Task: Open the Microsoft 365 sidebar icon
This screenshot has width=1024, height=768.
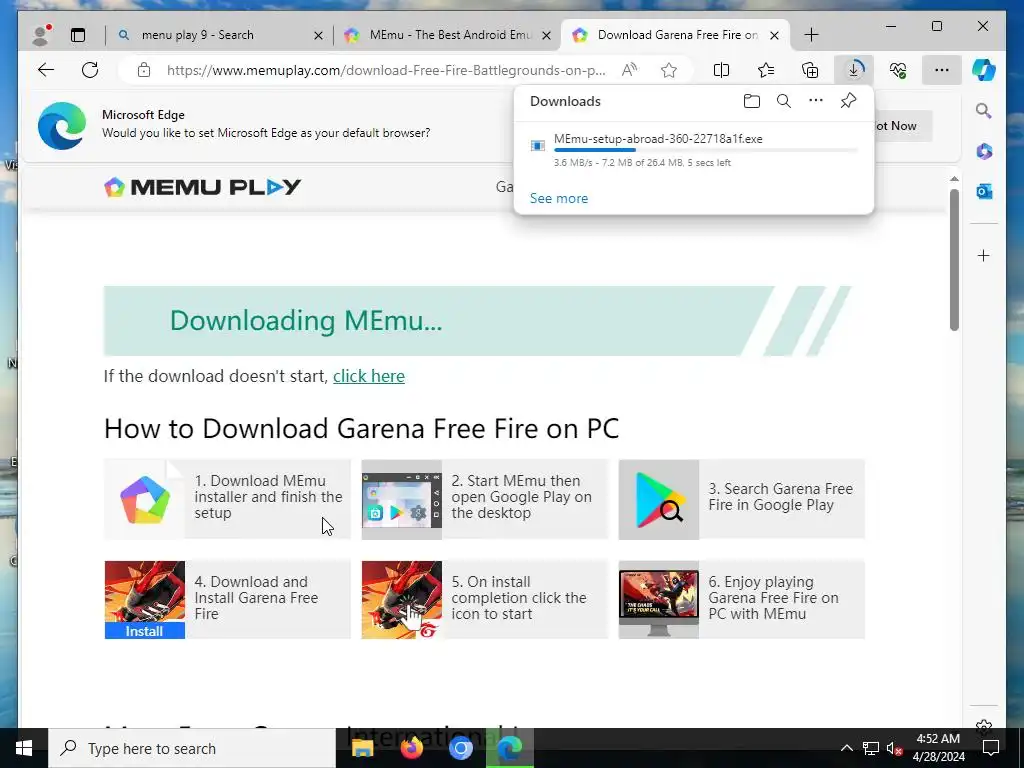Action: point(984,152)
